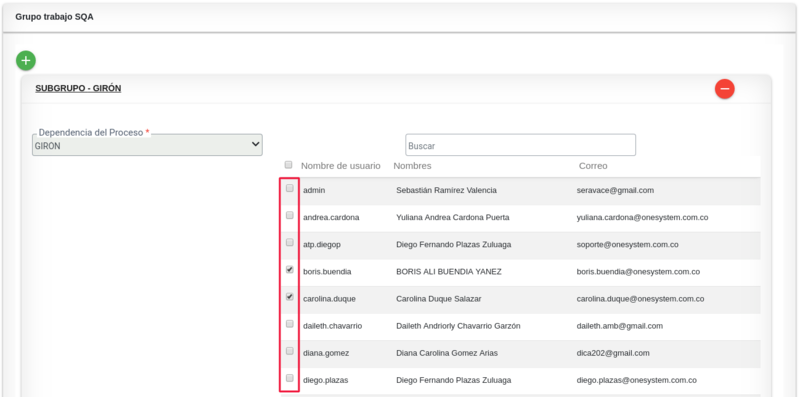Viewport: 800px width, 397px height.
Task: Click the Correo column header
Action: click(593, 166)
